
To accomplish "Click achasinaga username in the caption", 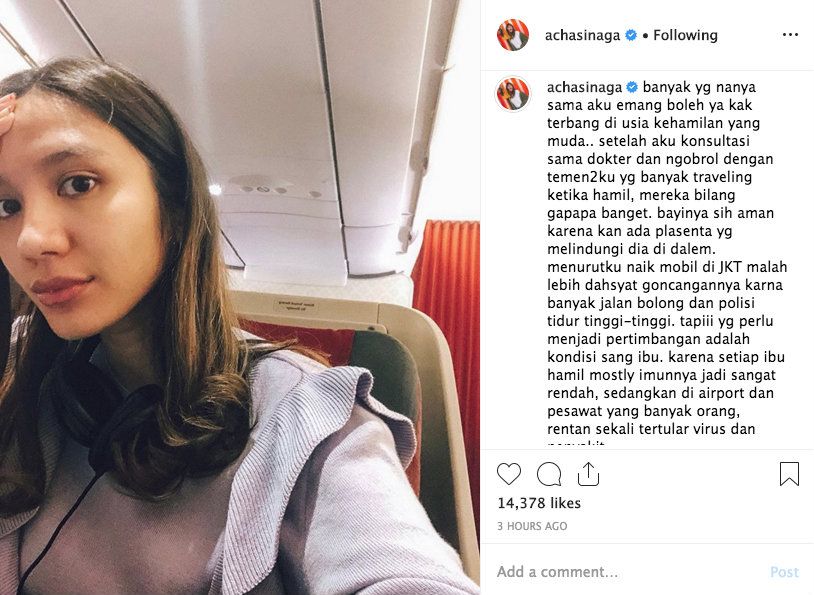I will pyautogui.click(x=584, y=87).
